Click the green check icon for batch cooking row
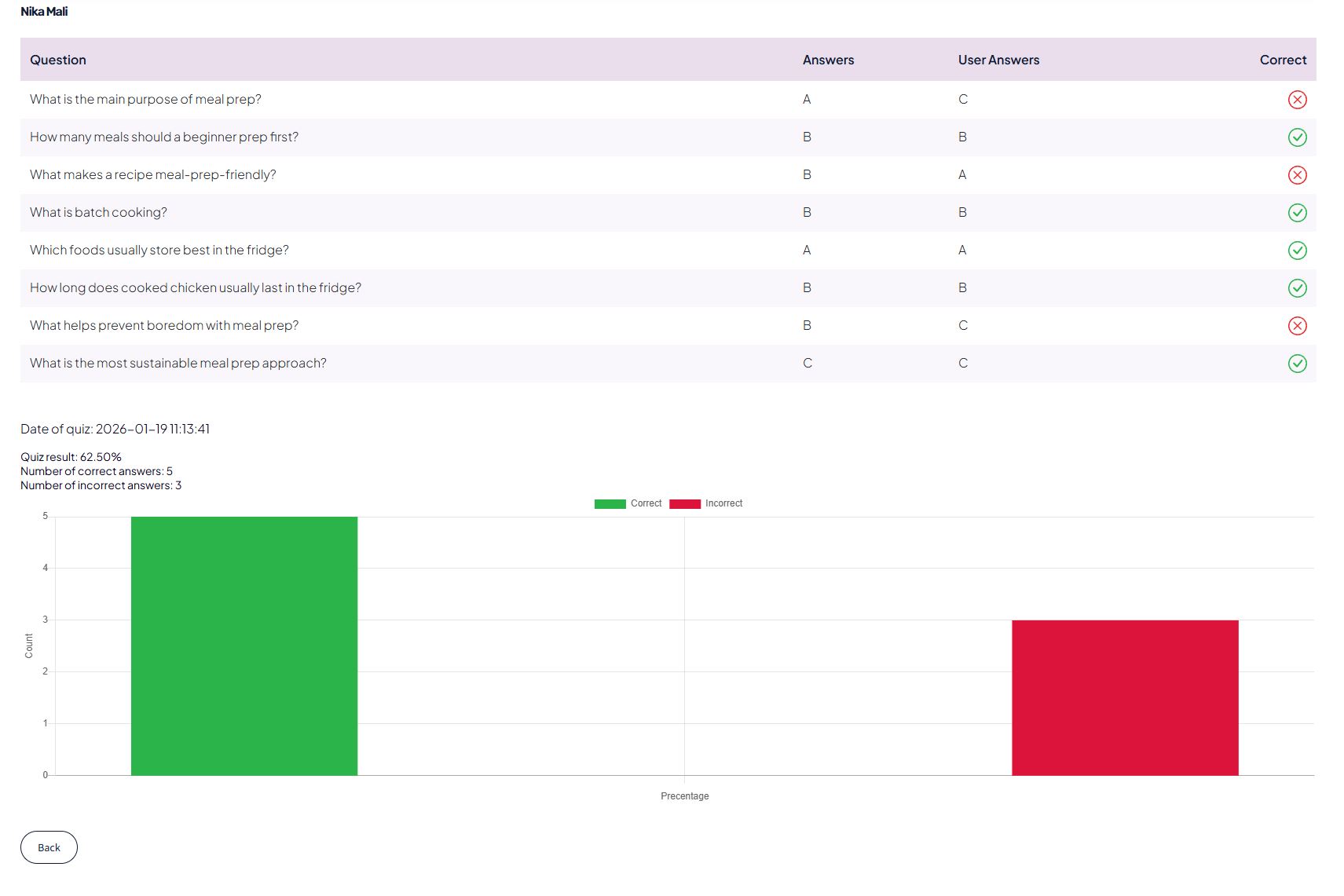This screenshot has width=1344, height=896. pos(1297,213)
